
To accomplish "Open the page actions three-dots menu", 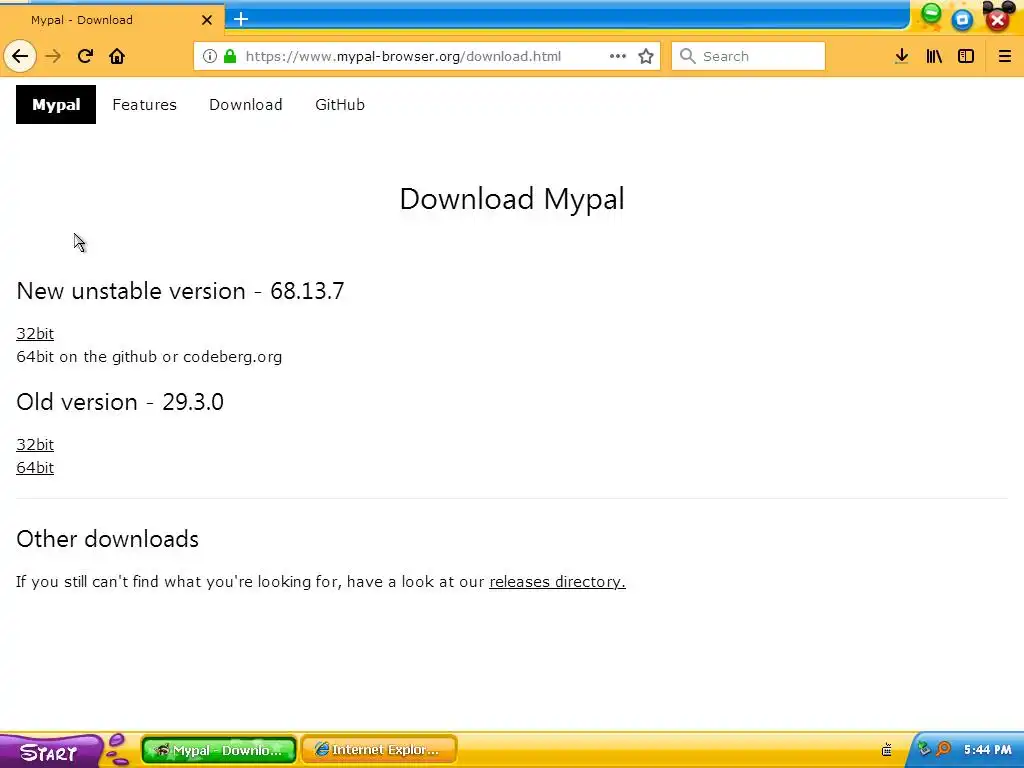I will click(x=618, y=56).
